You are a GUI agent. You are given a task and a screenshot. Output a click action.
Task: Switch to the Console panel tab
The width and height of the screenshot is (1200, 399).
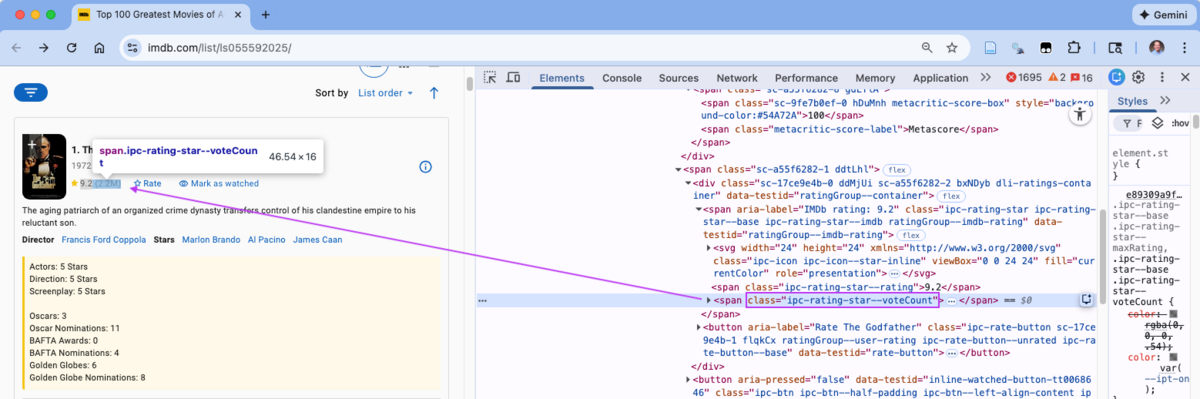click(x=622, y=78)
